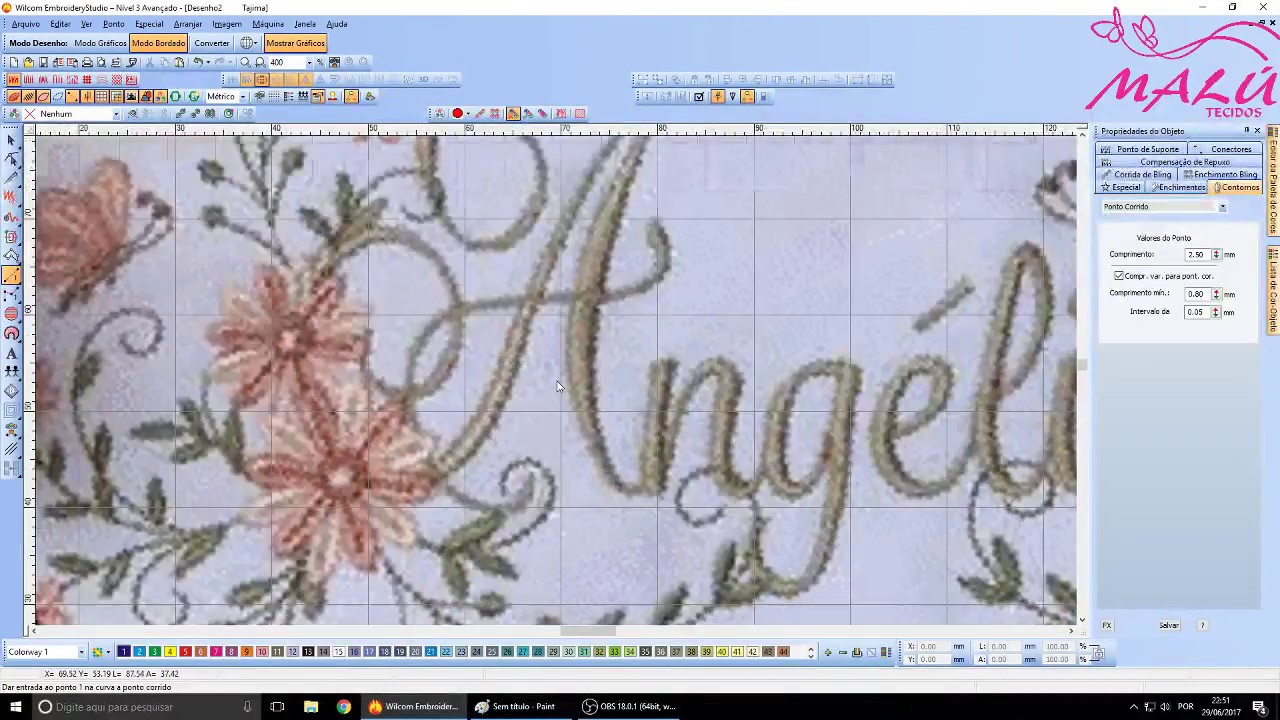The image size is (1280, 720).
Task: Click the Comprimento 2.50 input field
Action: (1197, 255)
